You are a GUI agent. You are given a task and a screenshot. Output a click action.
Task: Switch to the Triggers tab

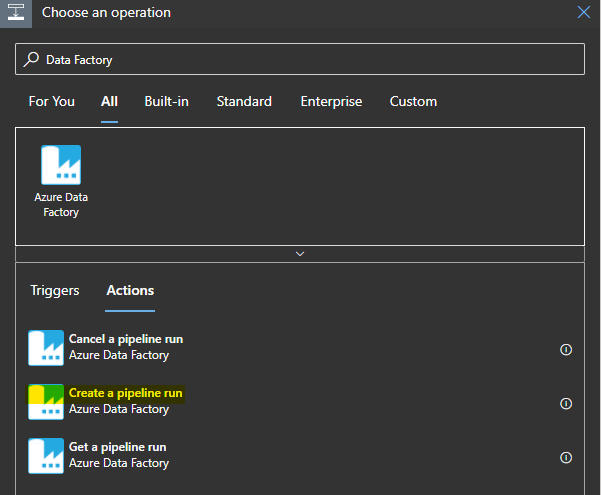click(55, 290)
